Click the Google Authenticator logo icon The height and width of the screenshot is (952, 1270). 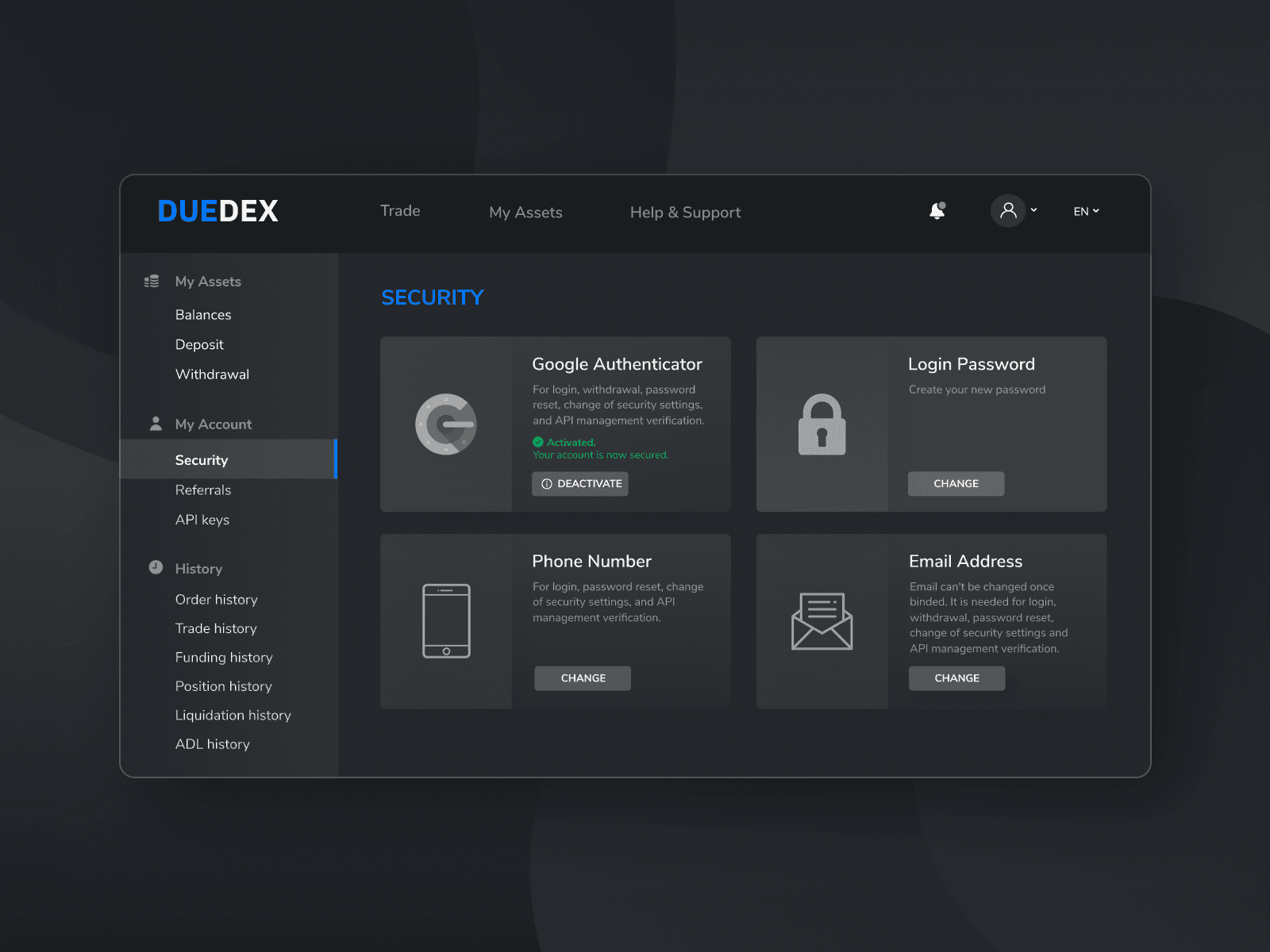tap(446, 424)
